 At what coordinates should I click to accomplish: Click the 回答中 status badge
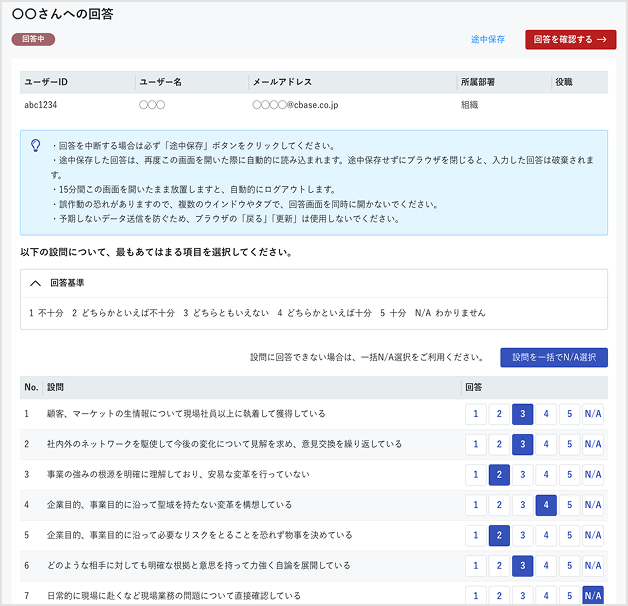click(33, 39)
